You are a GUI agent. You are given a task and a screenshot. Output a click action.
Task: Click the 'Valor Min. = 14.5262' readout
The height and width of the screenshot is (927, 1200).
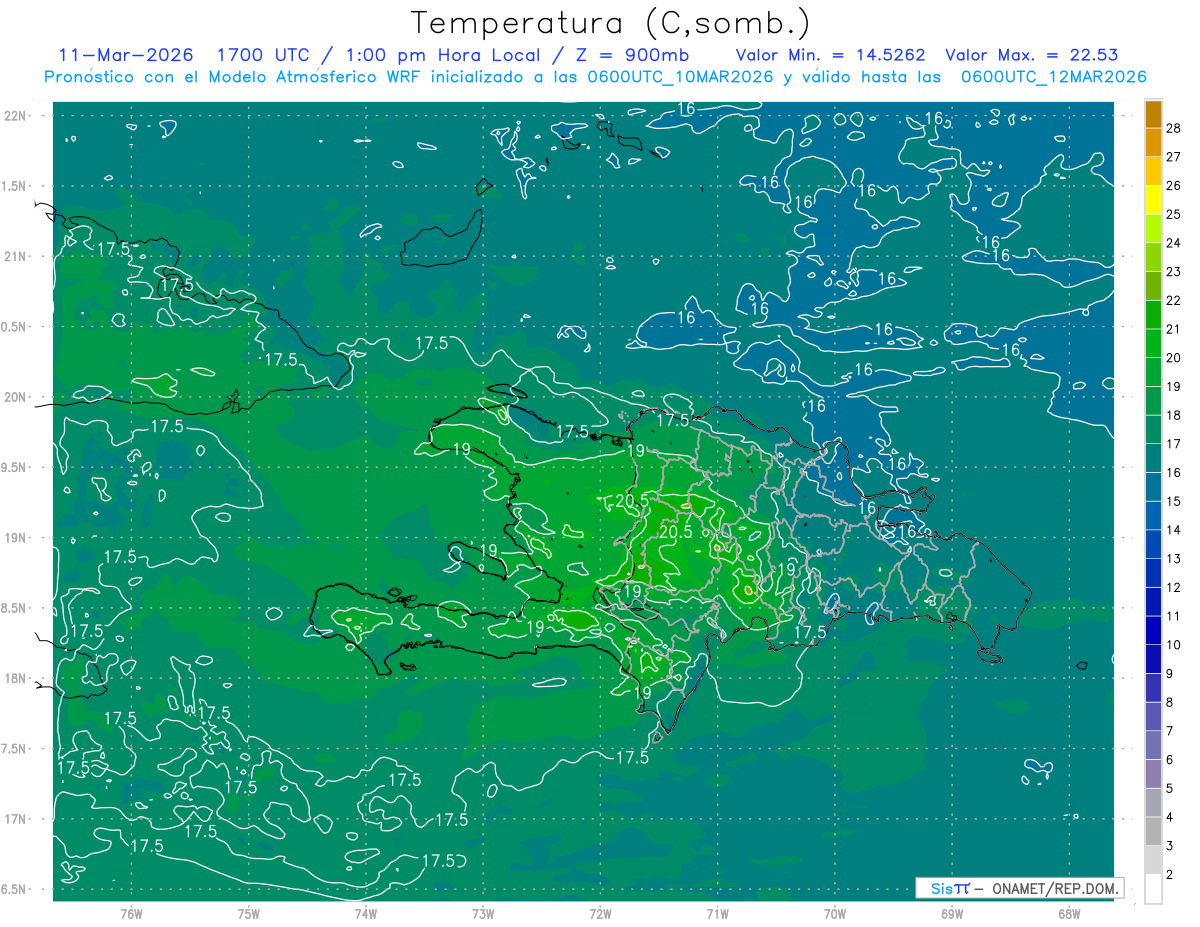point(830,55)
